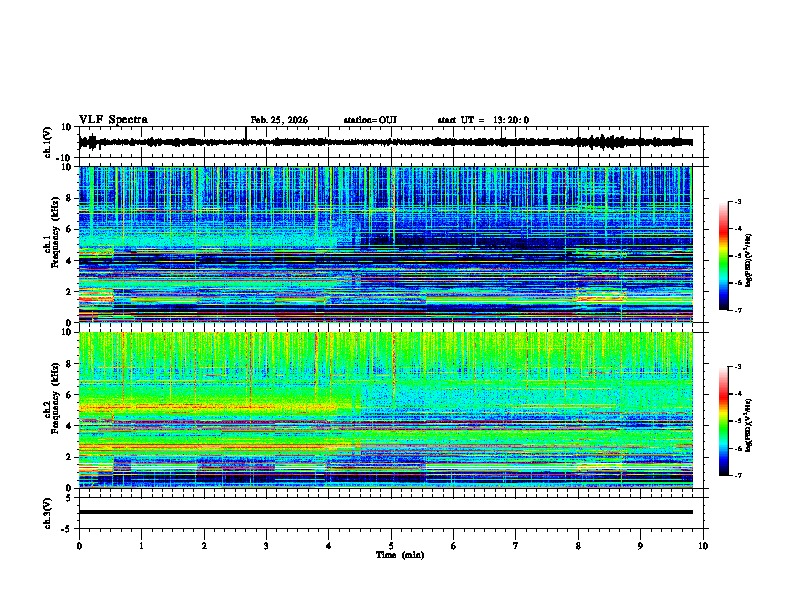The height and width of the screenshot is (612, 792).
Task: Click time-axis tick label "10" at the bottom
Action: 703,546
